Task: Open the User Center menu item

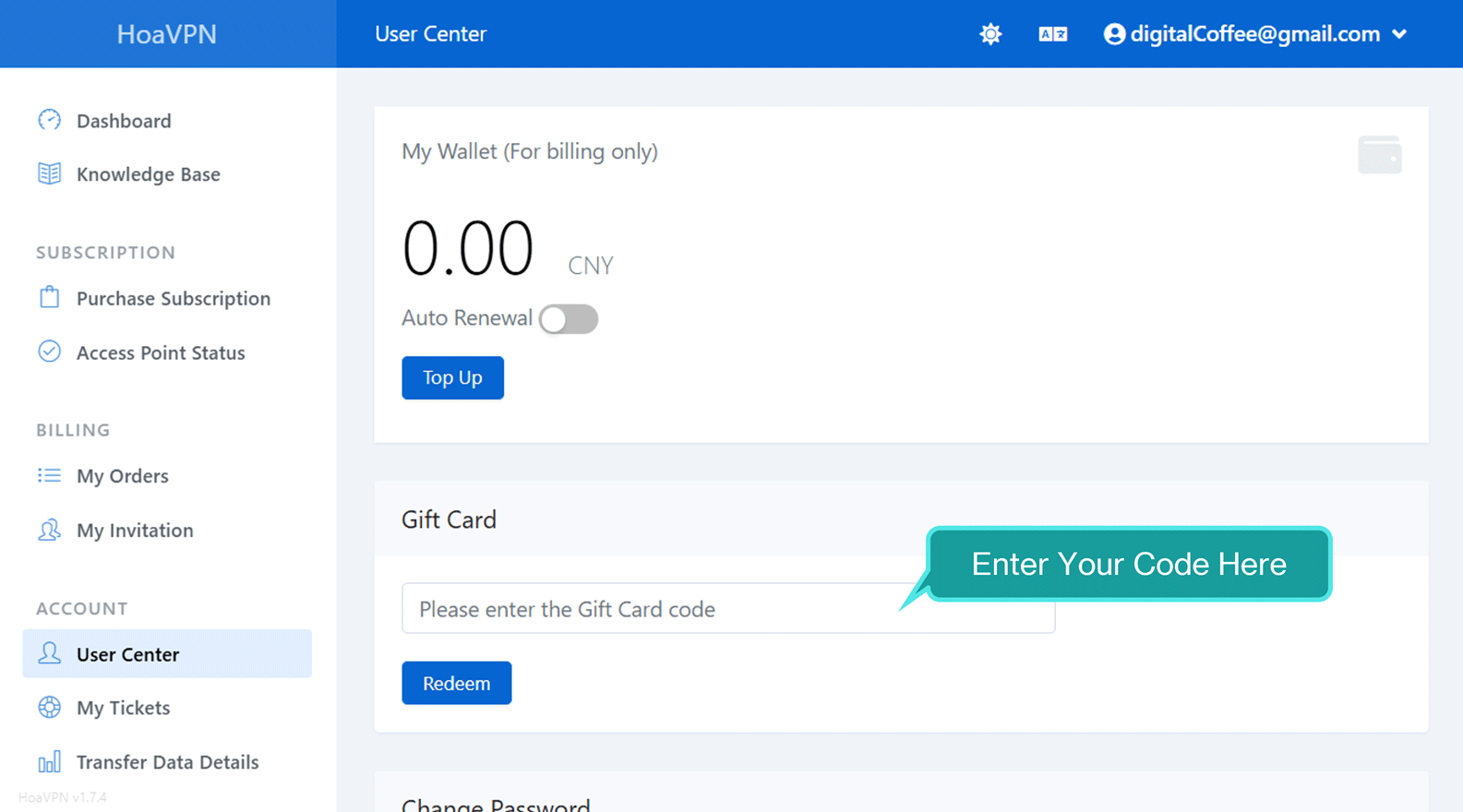Action: (128, 654)
